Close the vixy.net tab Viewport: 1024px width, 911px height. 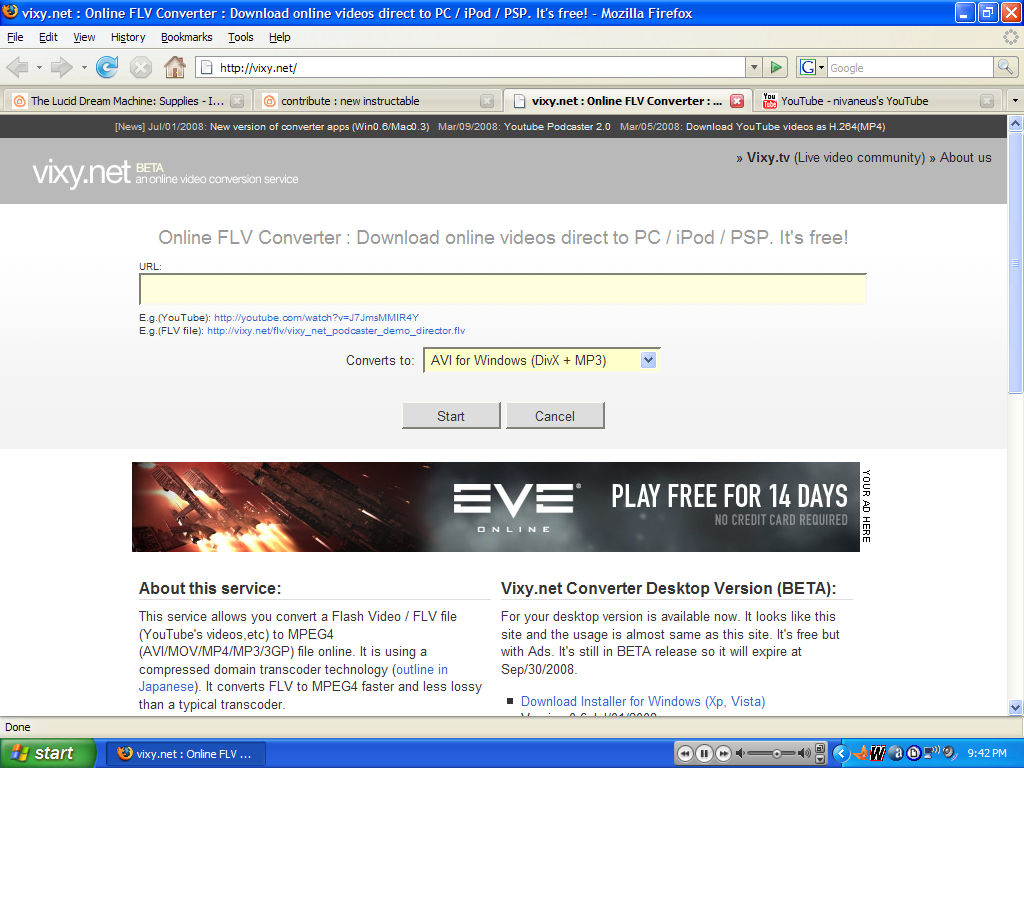coord(737,101)
